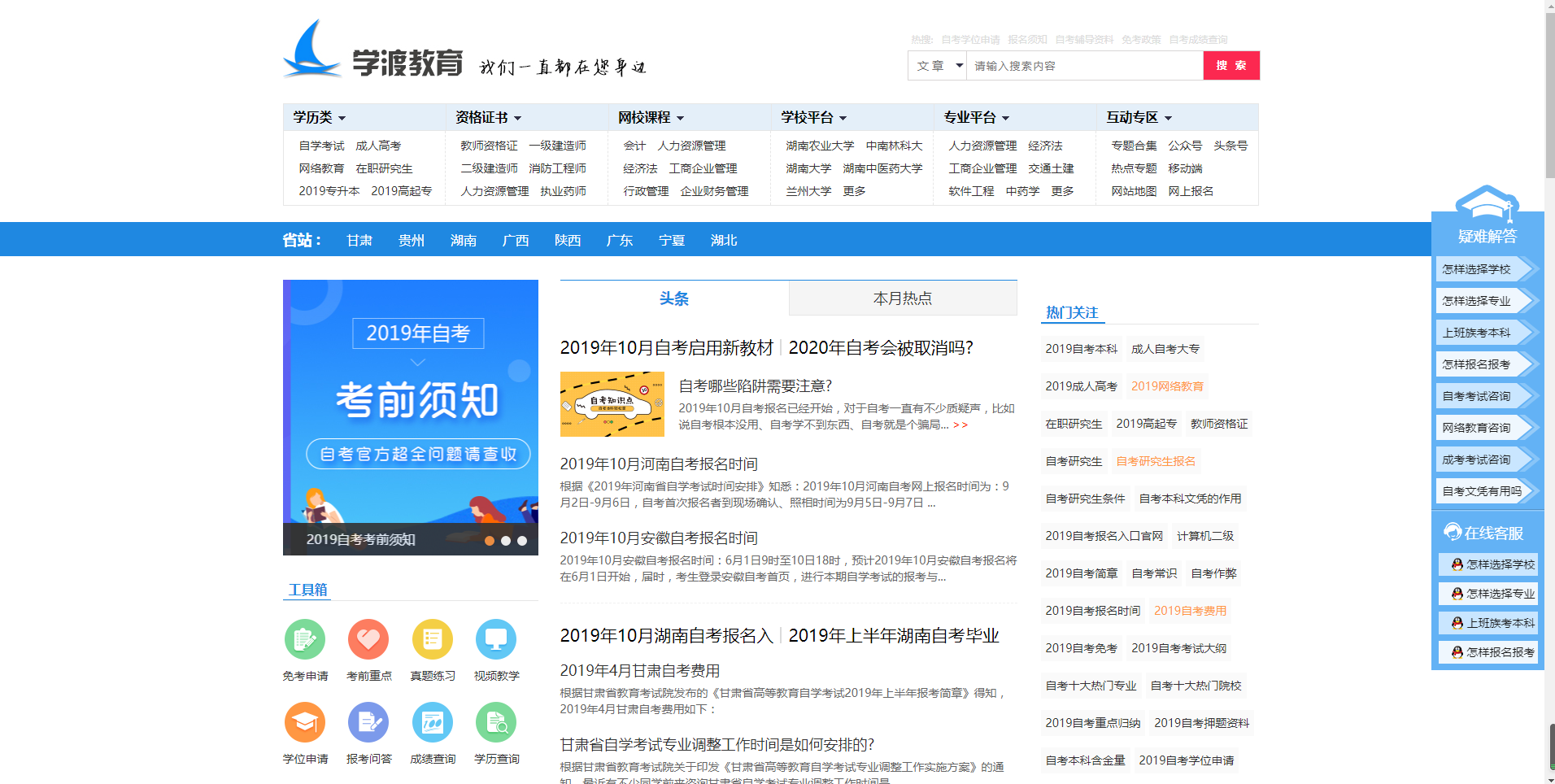Open the 软件工程 link under 专业平台

971,191
